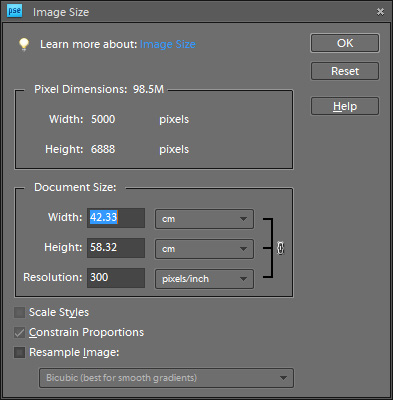Click the 'Resolution:' label
Image resolution: width=393 pixels, height=400 pixels.
53,277
